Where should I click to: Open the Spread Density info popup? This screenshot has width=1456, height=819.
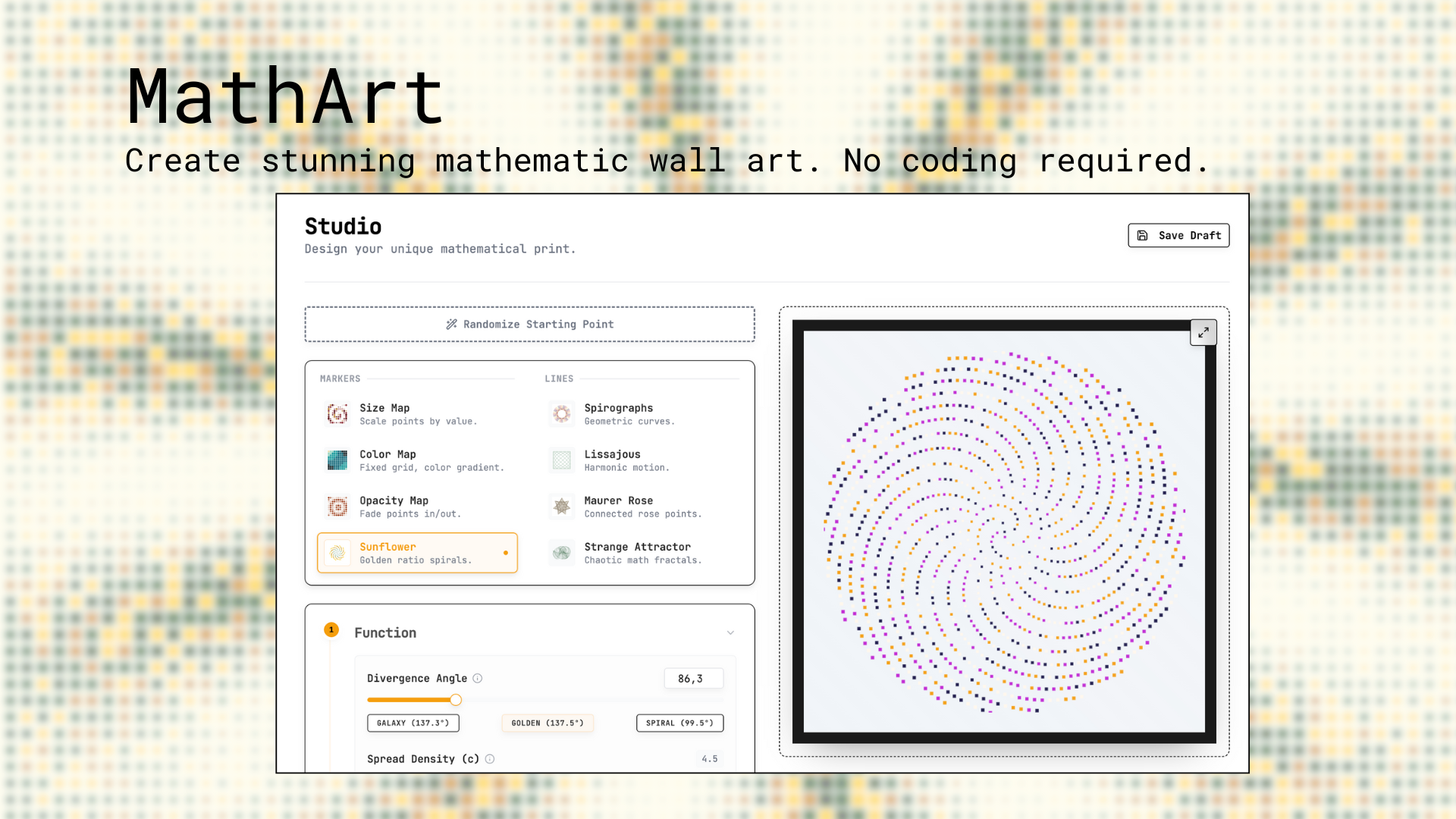point(490,758)
